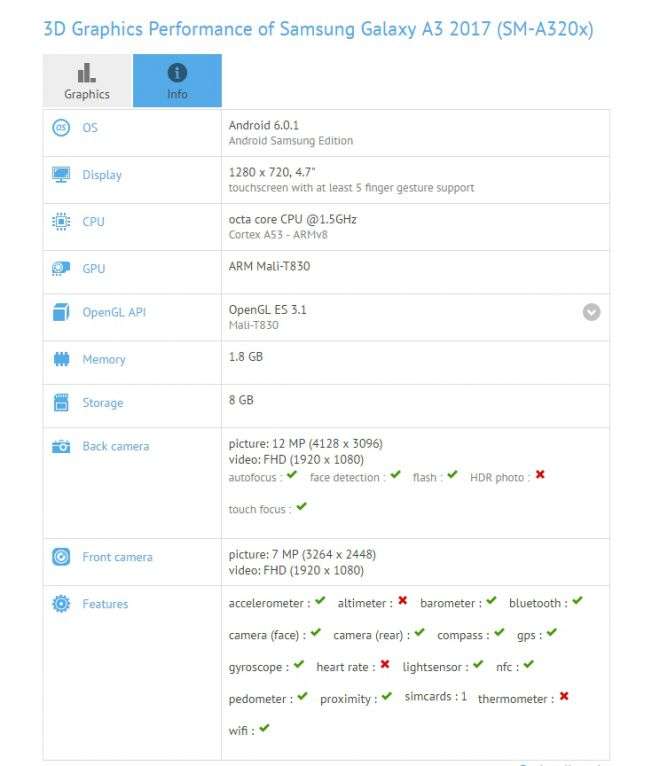Click the OpenGL API cube icon
The image size is (660, 766).
coord(61,312)
